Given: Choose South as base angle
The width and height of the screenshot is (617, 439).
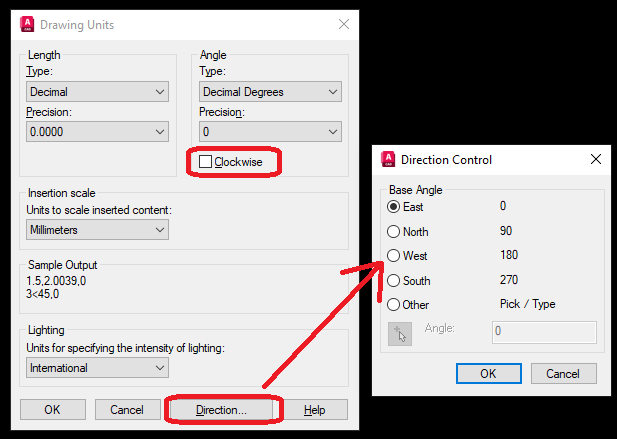Looking at the screenshot, I should click(393, 281).
